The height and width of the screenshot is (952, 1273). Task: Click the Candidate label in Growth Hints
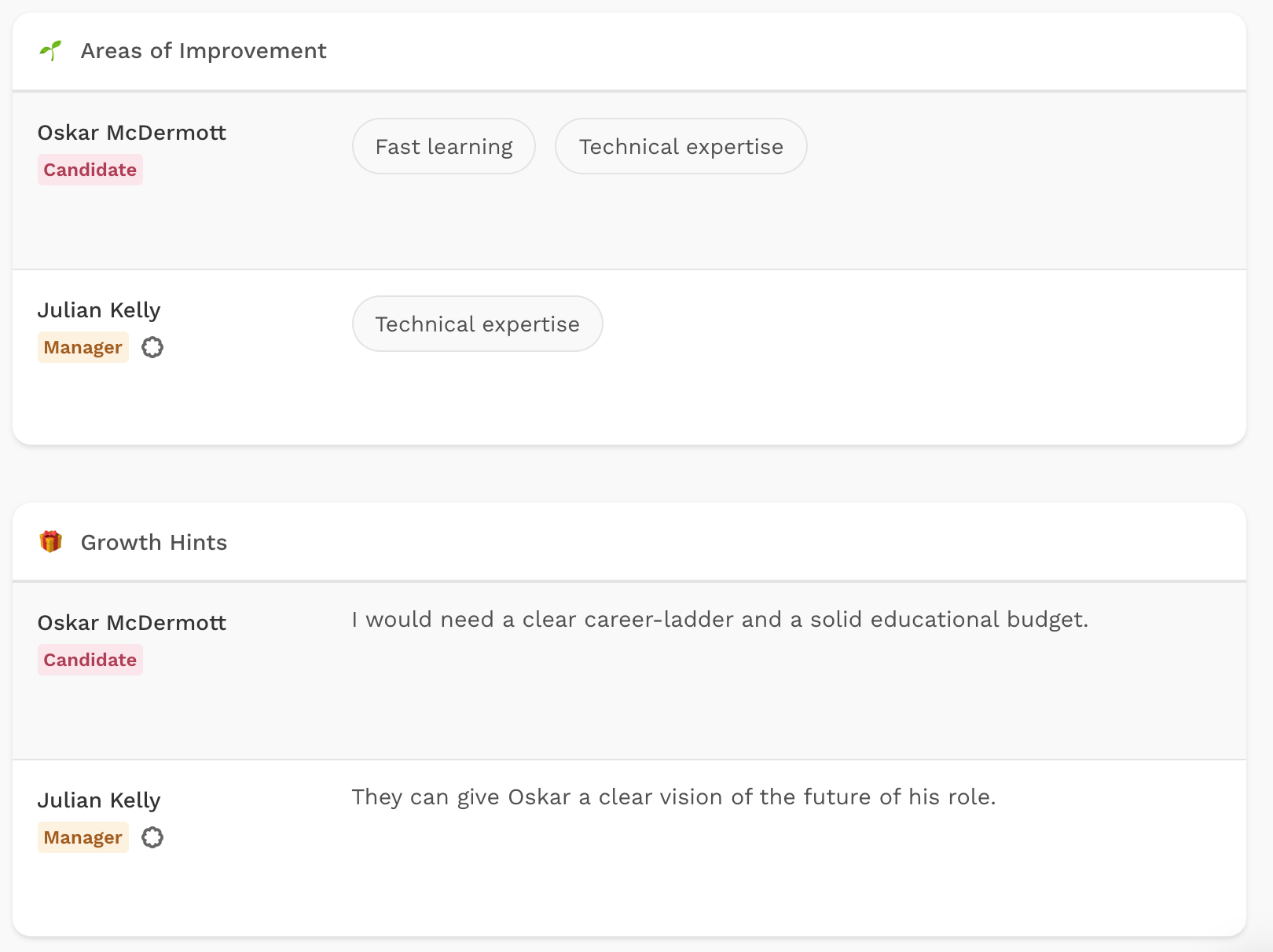[90, 660]
